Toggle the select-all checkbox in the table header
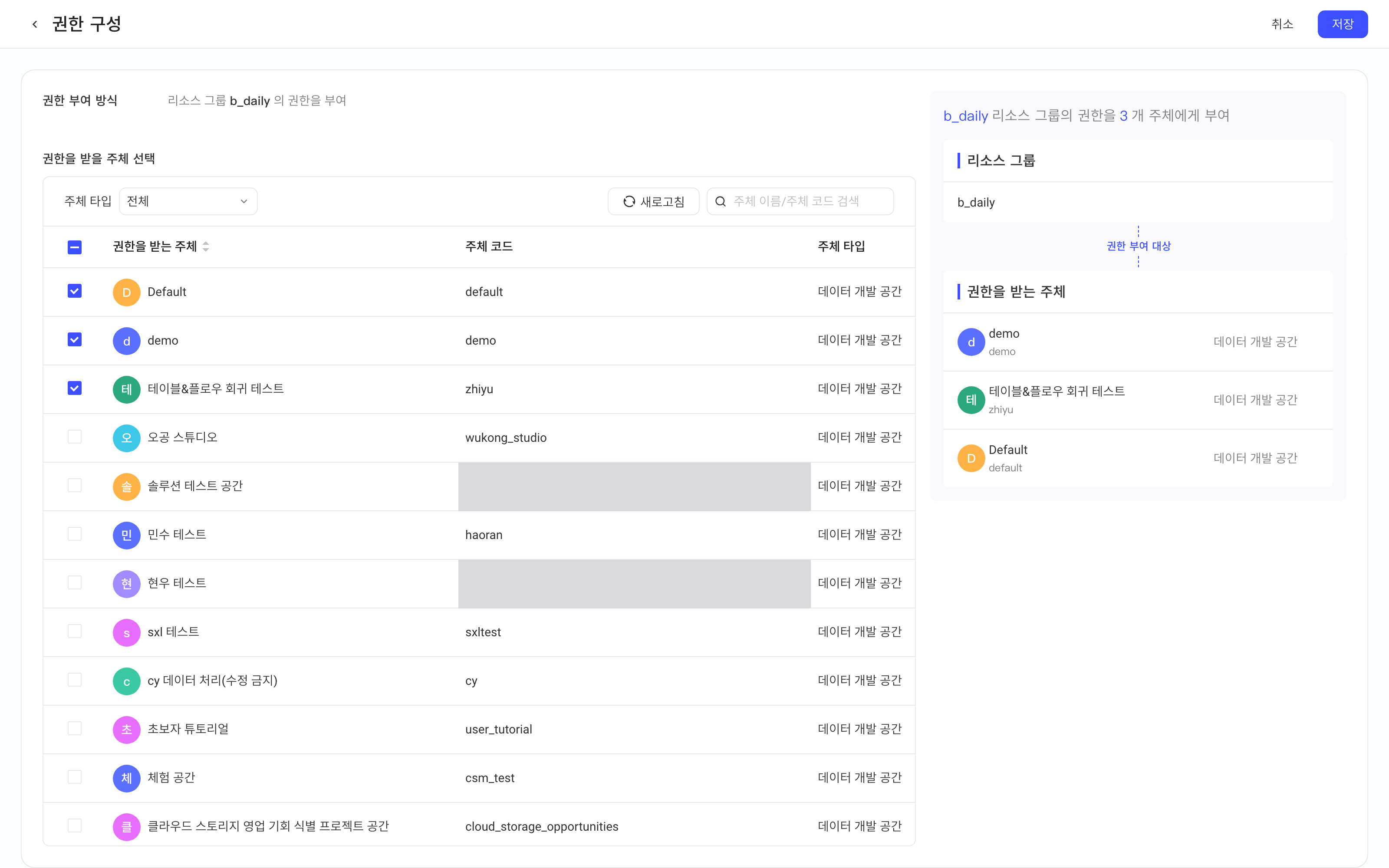This screenshot has width=1389, height=868. (75, 247)
